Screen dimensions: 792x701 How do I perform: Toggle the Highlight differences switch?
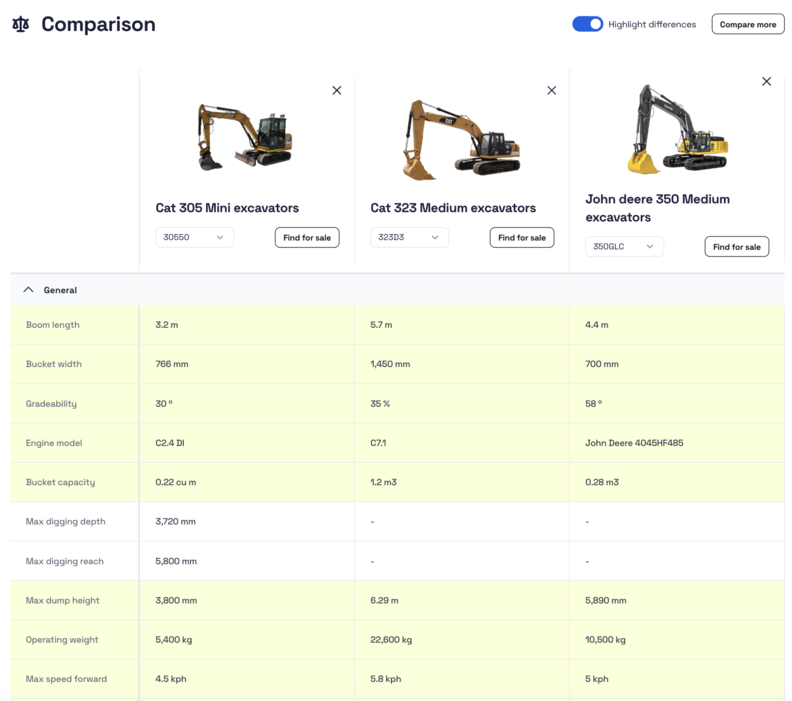tap(587, 24)
